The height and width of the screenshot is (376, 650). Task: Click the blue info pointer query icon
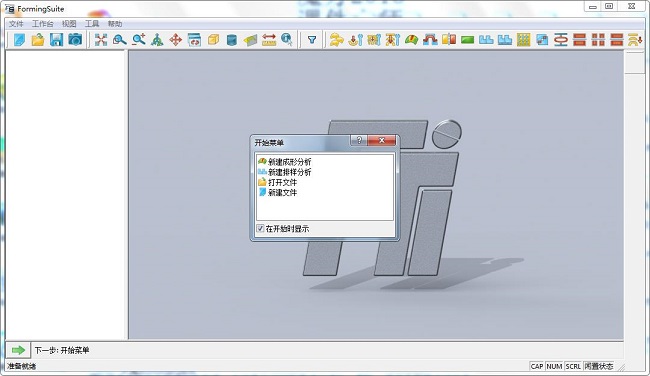tap(287, 40)
